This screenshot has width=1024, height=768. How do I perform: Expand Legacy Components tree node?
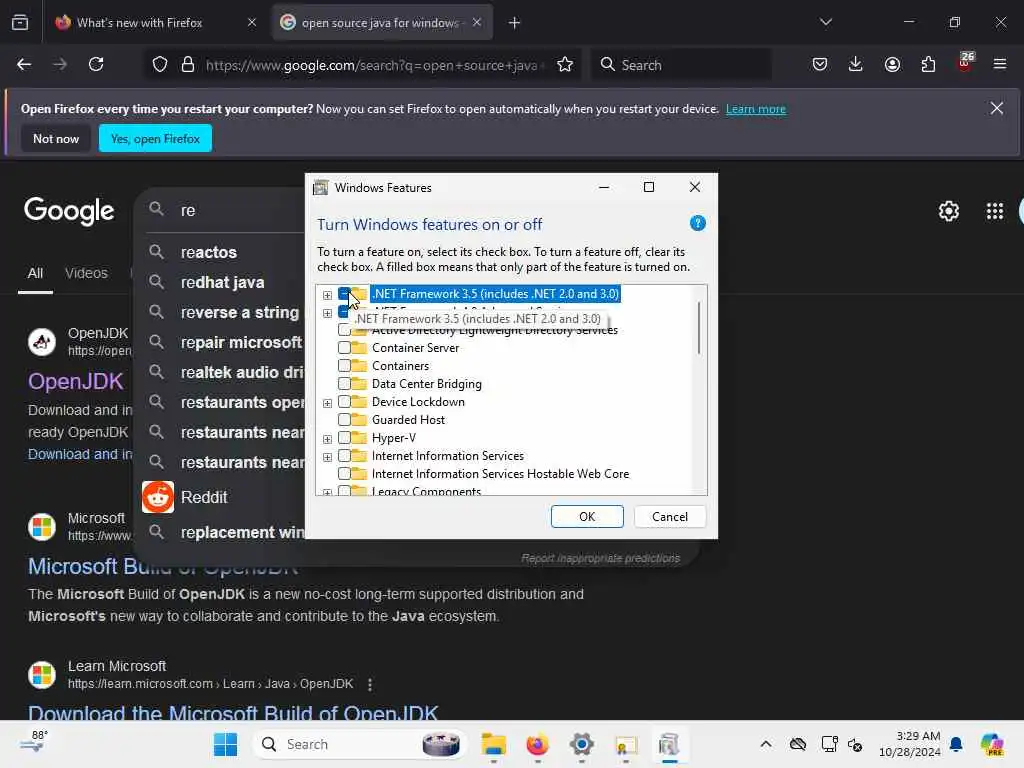327,492
